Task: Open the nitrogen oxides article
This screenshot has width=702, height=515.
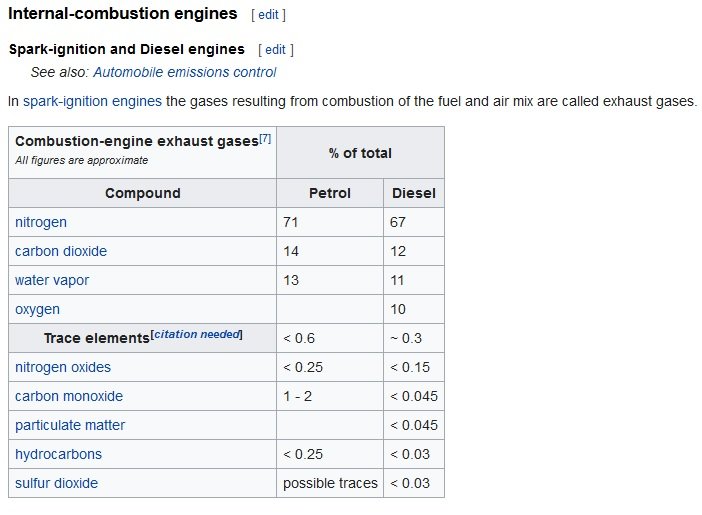Action: pyautogui.click(x=63, y=367)
